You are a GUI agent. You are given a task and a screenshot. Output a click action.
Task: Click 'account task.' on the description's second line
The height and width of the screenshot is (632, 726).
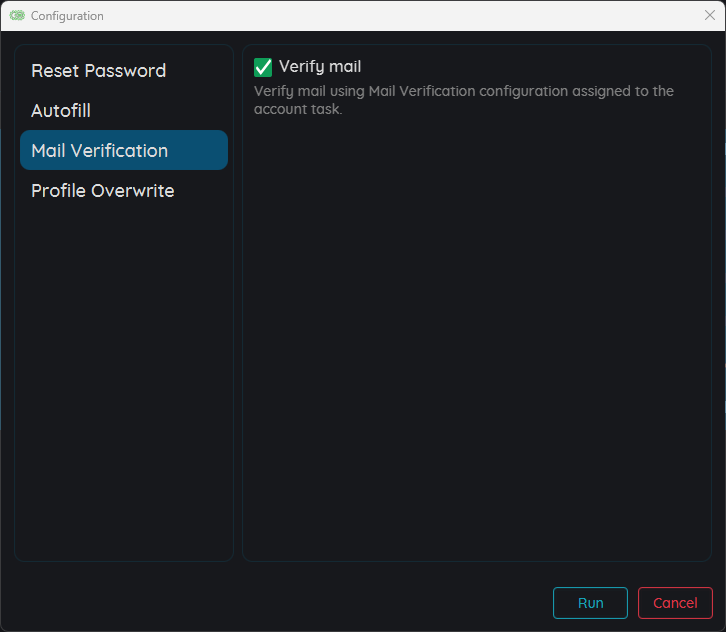point(298,110)
